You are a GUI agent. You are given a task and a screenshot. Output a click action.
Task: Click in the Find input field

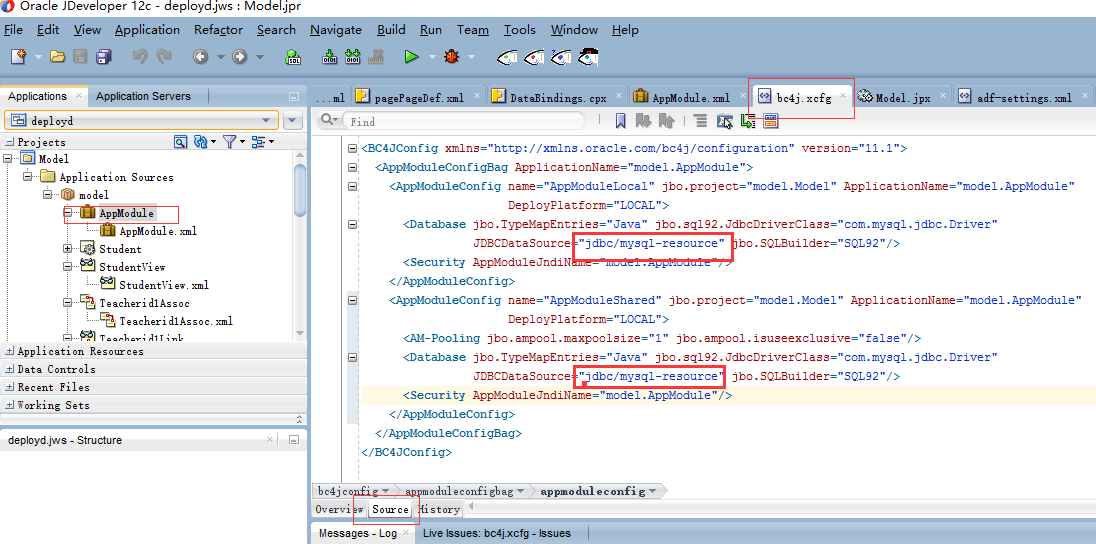[464, 121]
